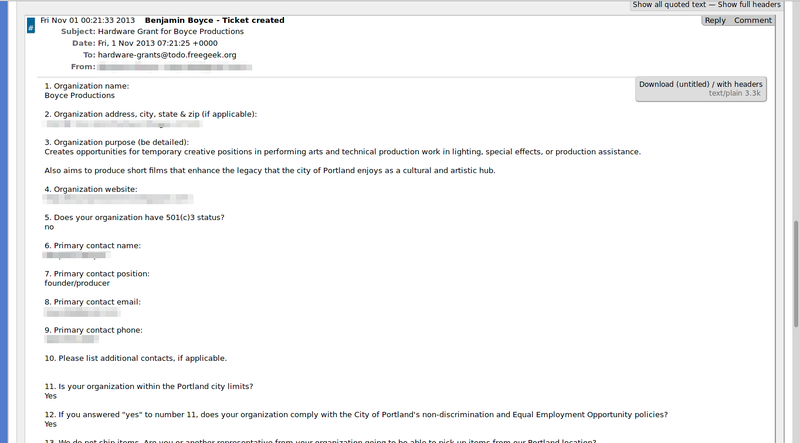Click the hardware-grants@todo.freegeek.org address

[167, 55]
